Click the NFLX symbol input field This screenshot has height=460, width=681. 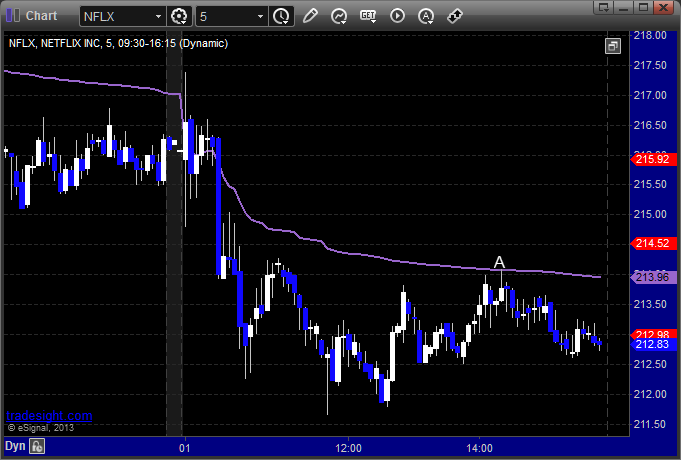pos(117,17)
